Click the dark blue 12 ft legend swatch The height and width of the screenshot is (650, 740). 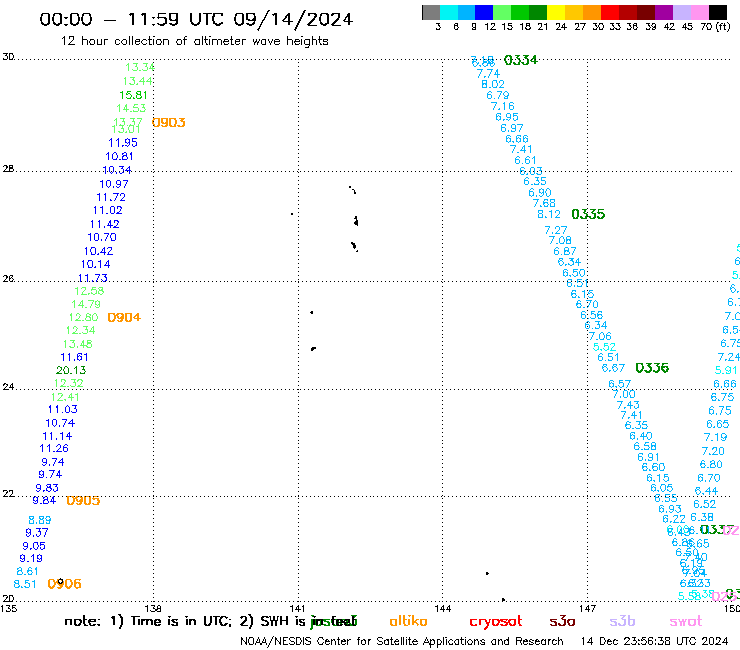pyautogui.click(x=484, y=12)
